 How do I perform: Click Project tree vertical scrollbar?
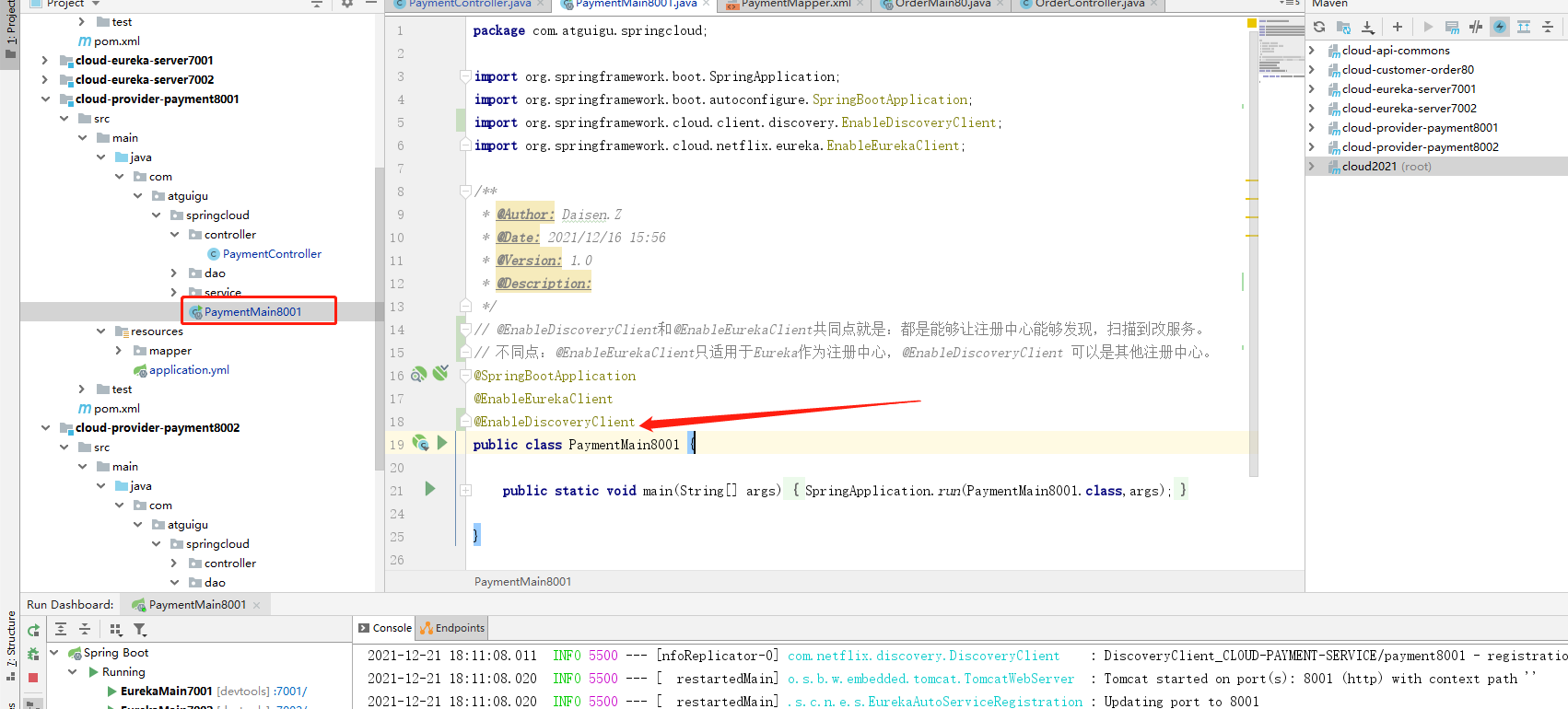(x=380, y=320)
